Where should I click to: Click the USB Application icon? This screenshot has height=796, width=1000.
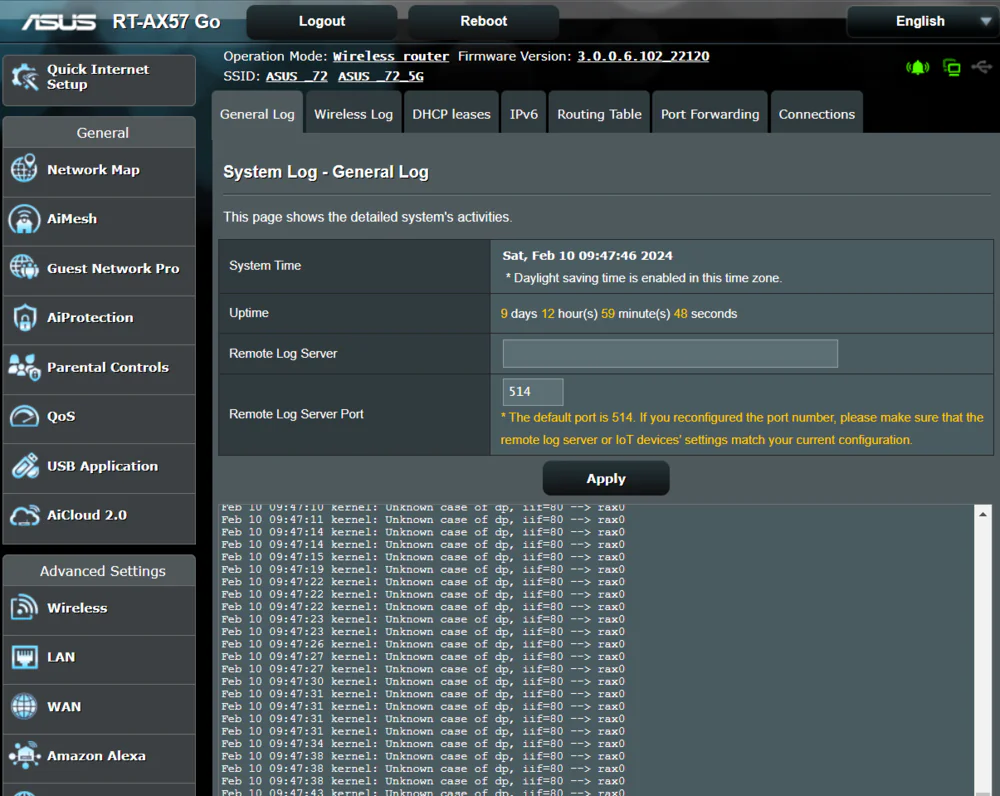[x=24, y=466]
